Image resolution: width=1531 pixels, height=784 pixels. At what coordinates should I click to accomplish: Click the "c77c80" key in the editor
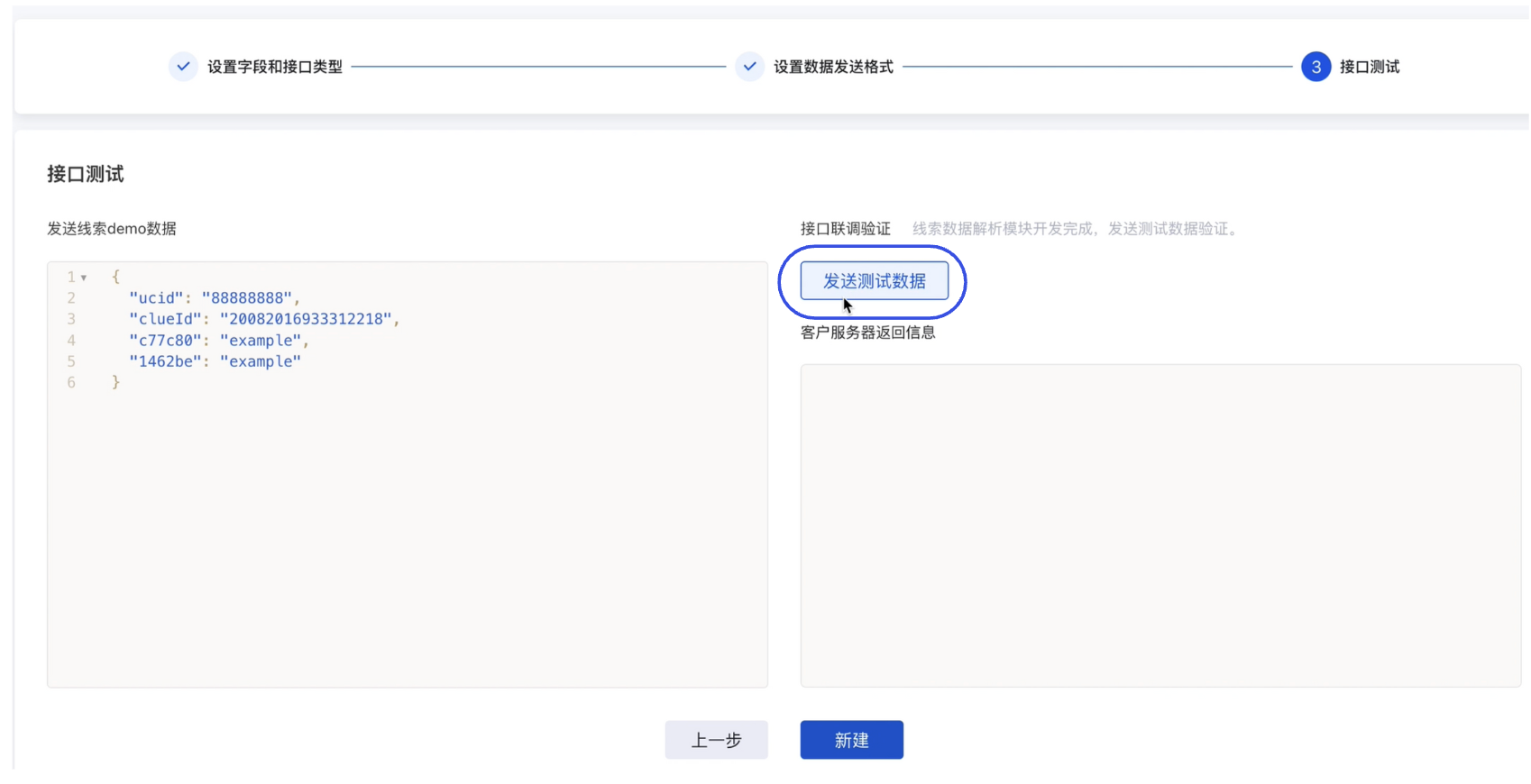pos(165,341)
